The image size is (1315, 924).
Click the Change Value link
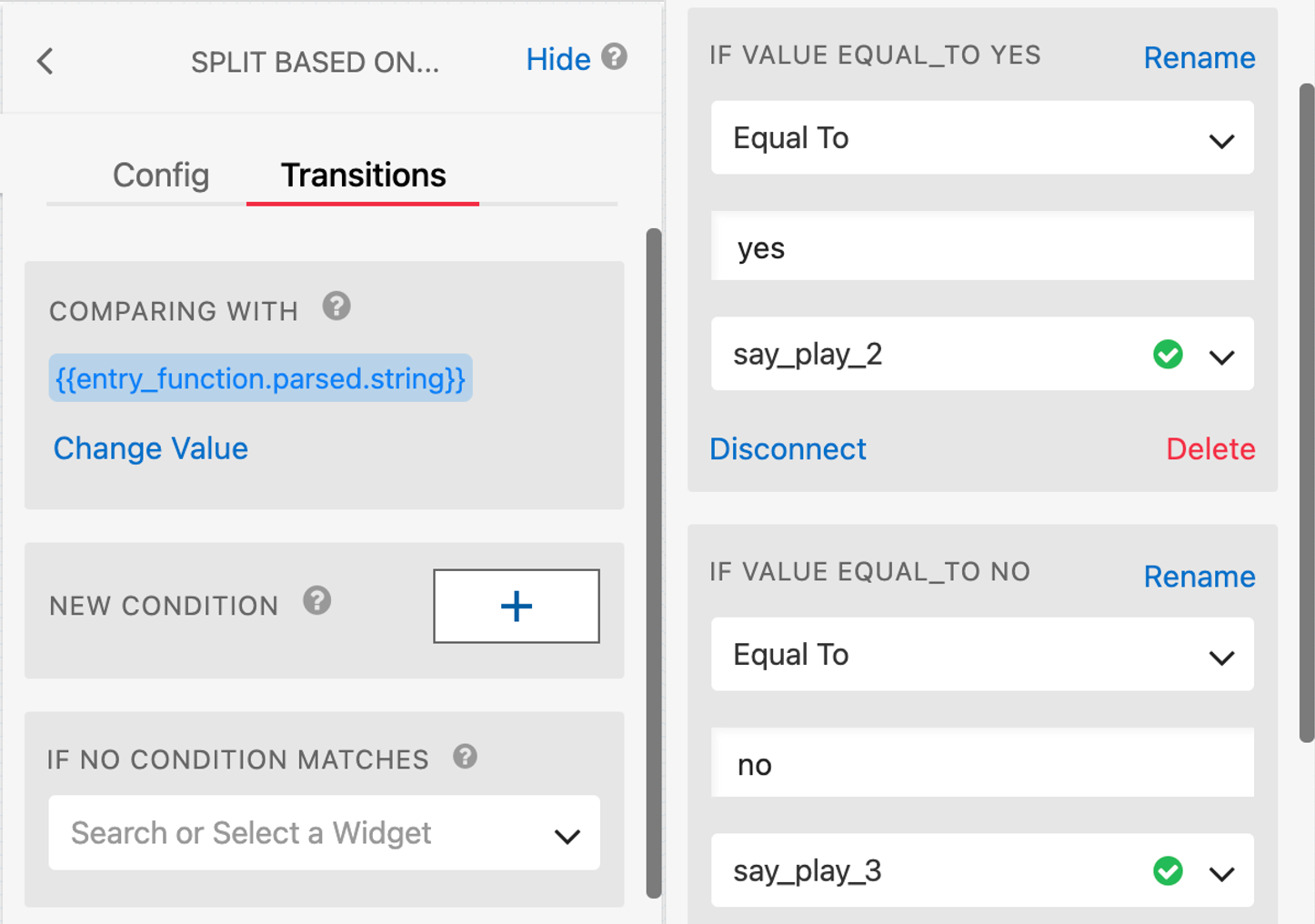(151, 448)
